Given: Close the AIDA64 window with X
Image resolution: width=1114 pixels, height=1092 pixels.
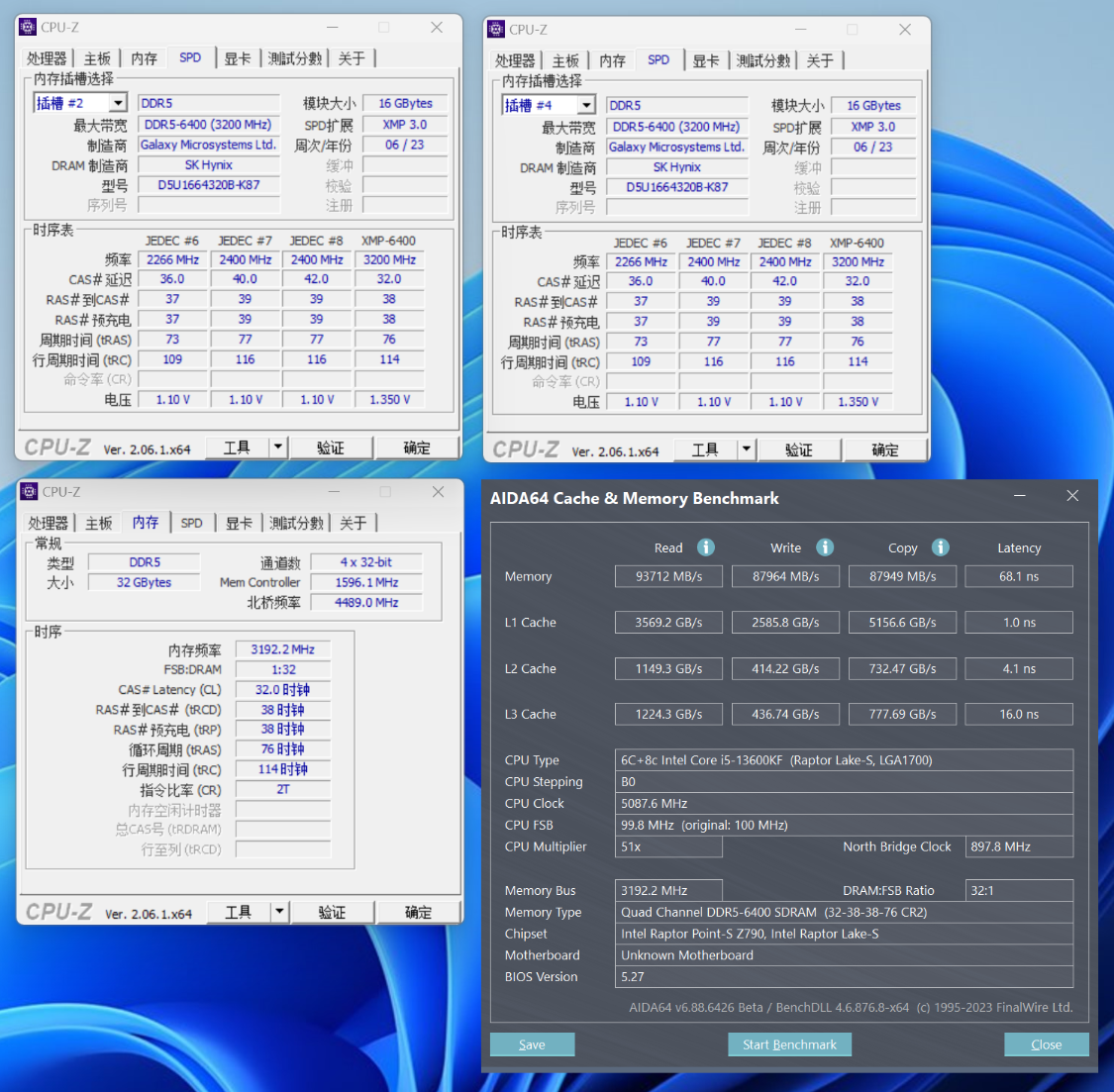Looking at the screenshot, I should 1072,495.
